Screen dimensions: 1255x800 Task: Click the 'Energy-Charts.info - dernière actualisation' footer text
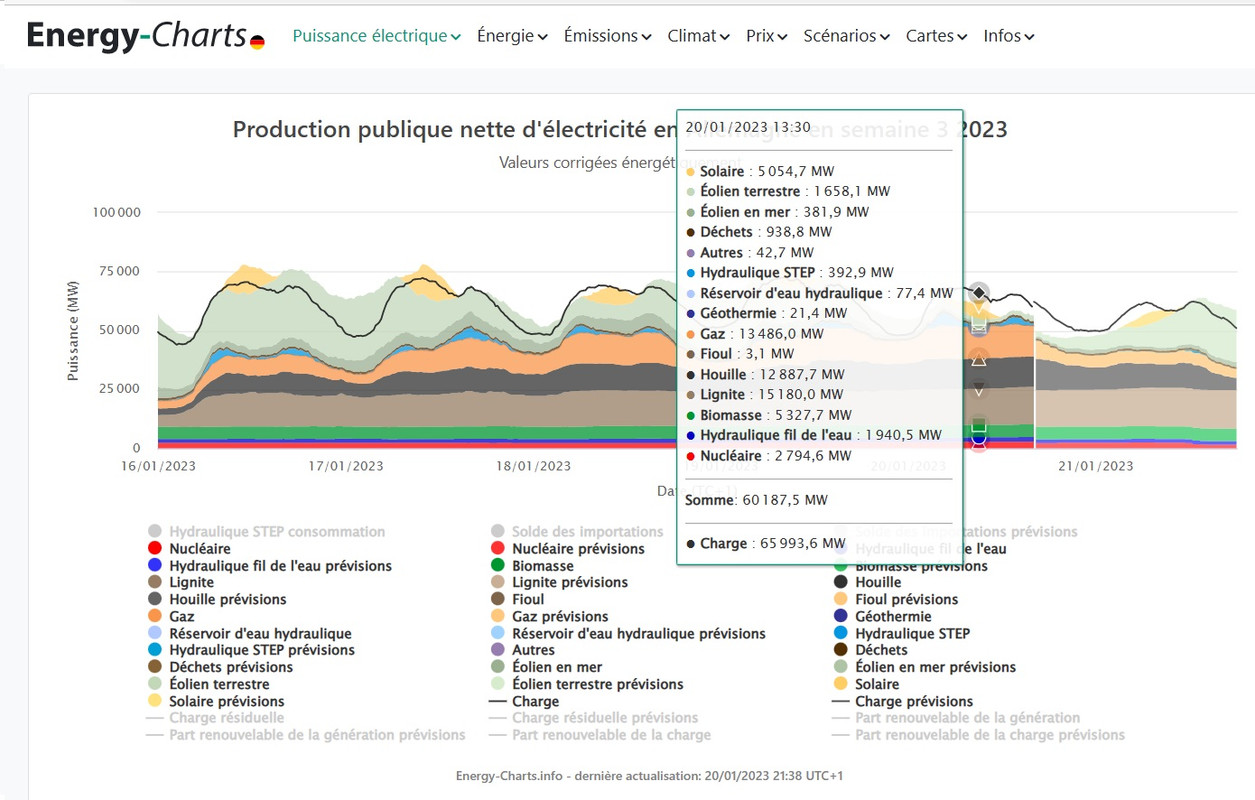(x=649, y=775)
